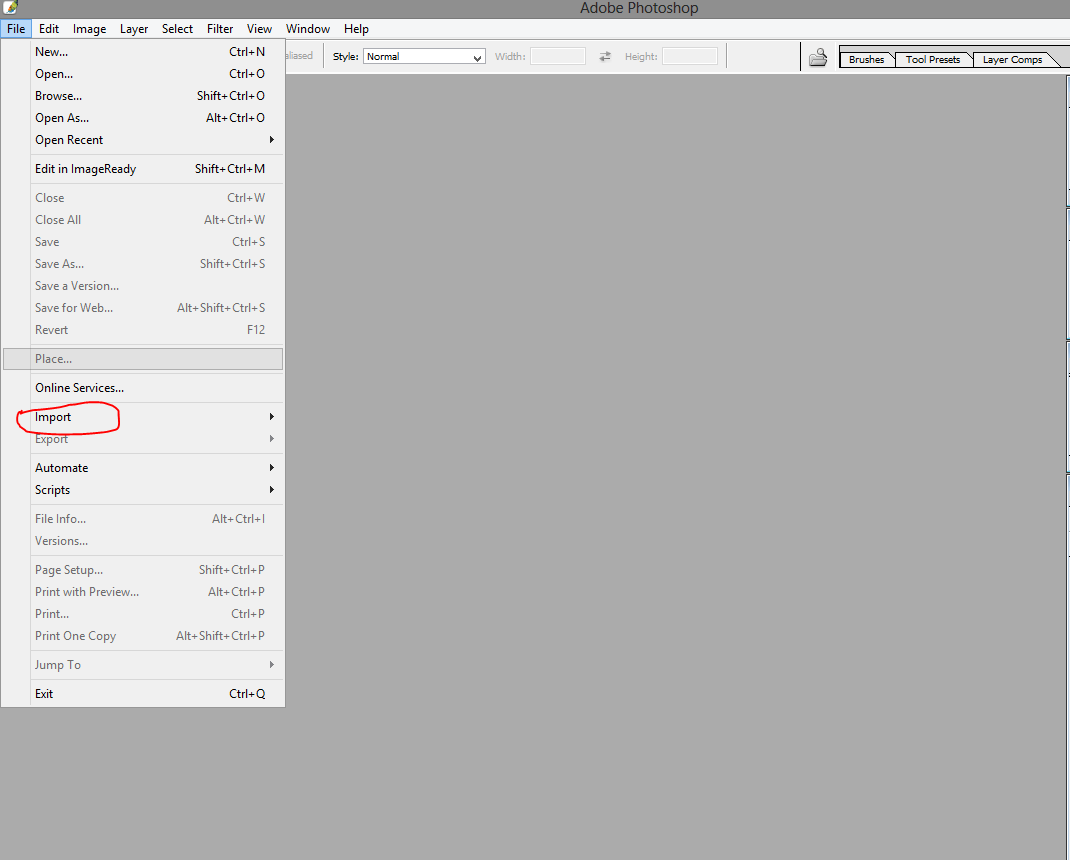Open the Window menu
1070x860 pixels.
click(308, 29)
